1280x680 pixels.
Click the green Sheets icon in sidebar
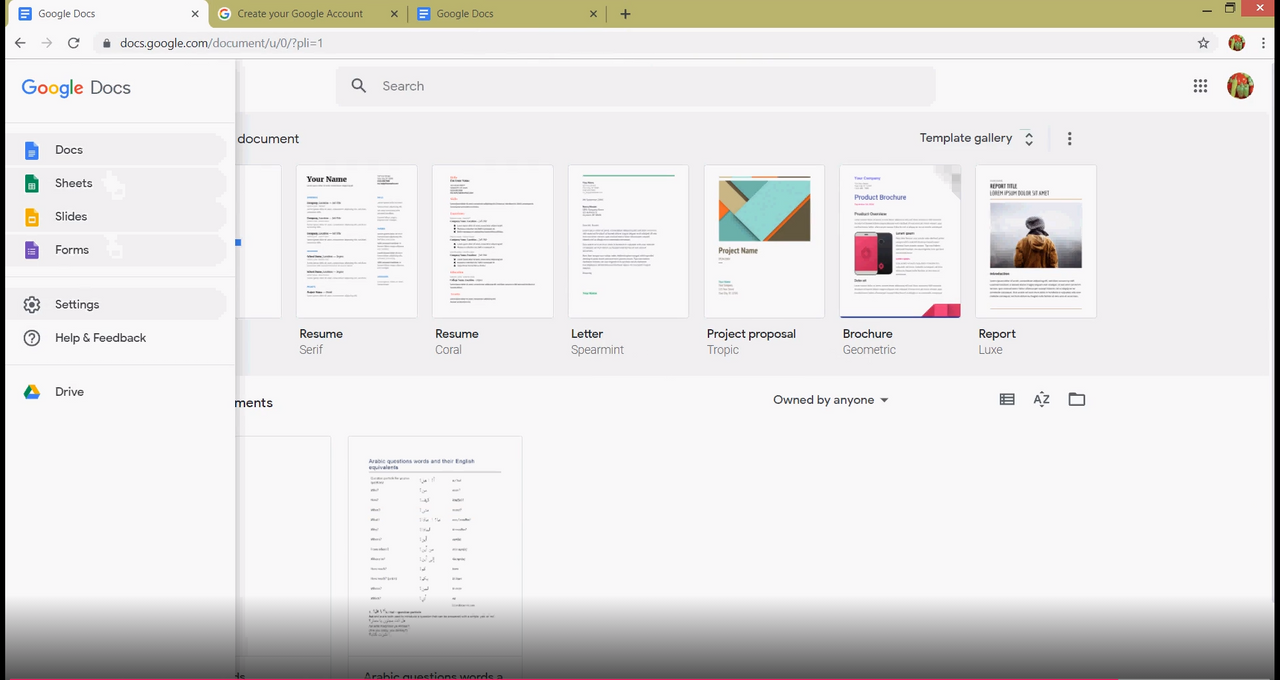click(32, 183)
